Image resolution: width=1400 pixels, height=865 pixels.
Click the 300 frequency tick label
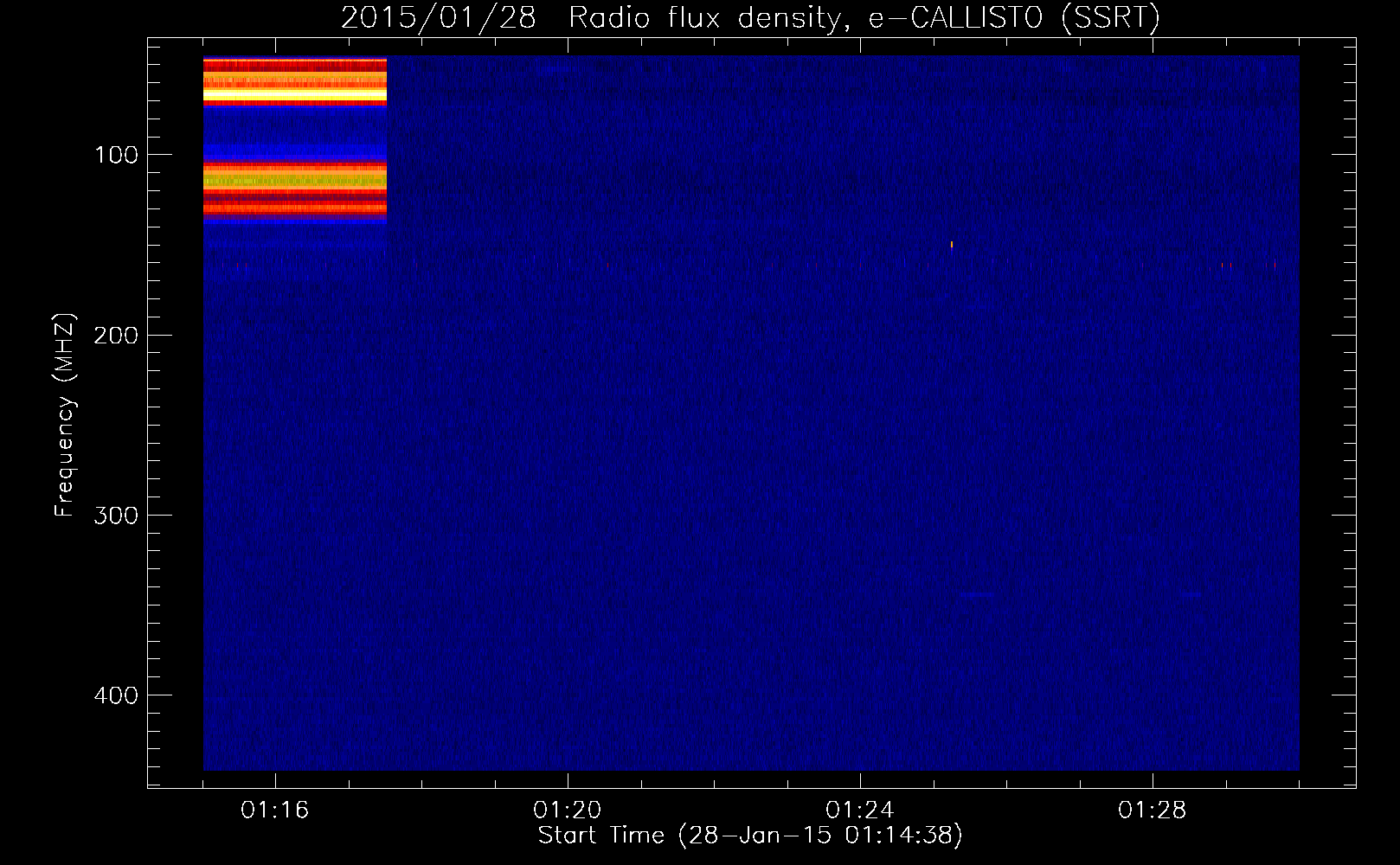click(x=116, y=516)
